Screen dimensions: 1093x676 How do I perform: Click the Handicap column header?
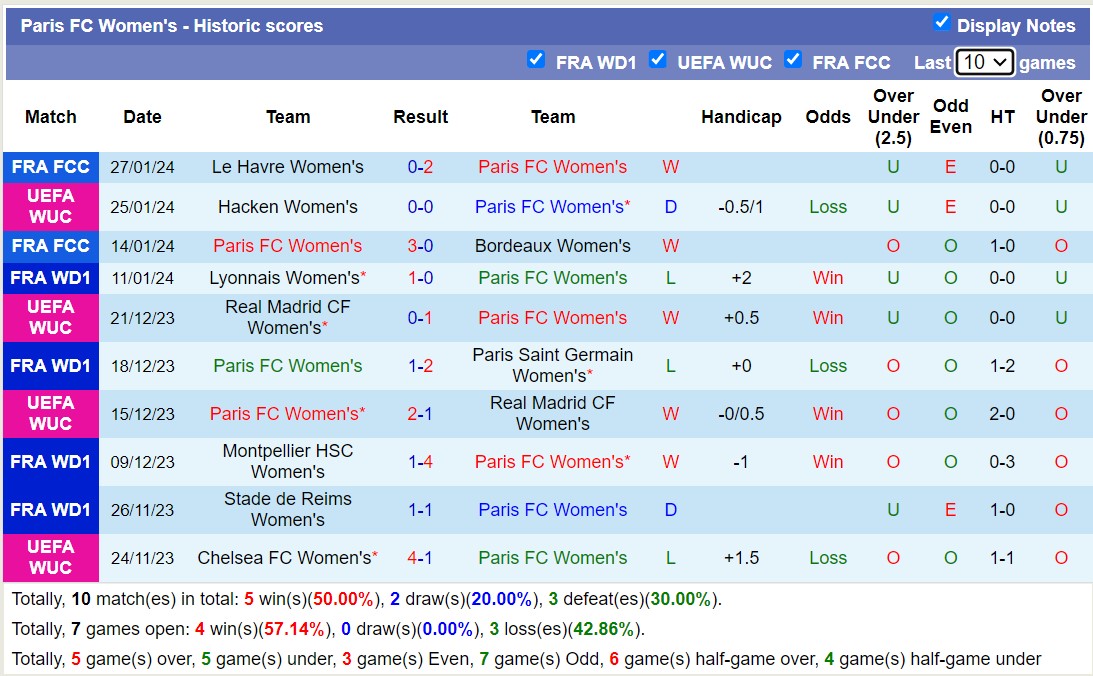coord(741,117)
